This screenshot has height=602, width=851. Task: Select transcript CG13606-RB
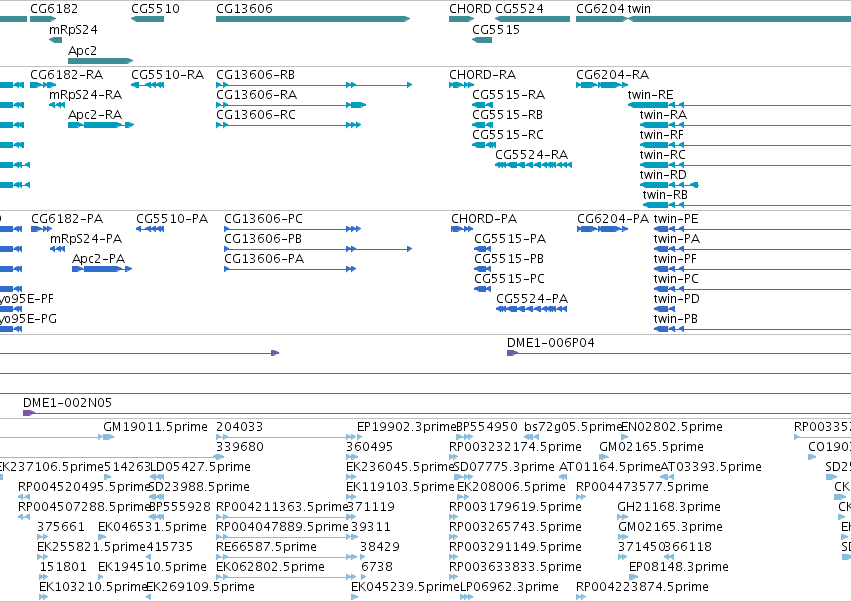click(x=256, y=75)
